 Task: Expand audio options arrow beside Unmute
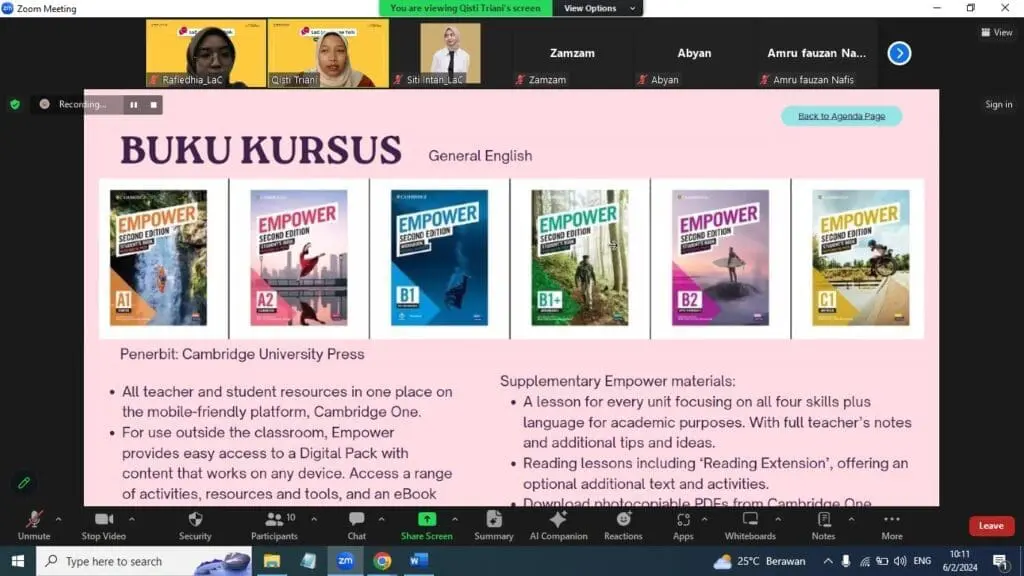tap(58, 519)
